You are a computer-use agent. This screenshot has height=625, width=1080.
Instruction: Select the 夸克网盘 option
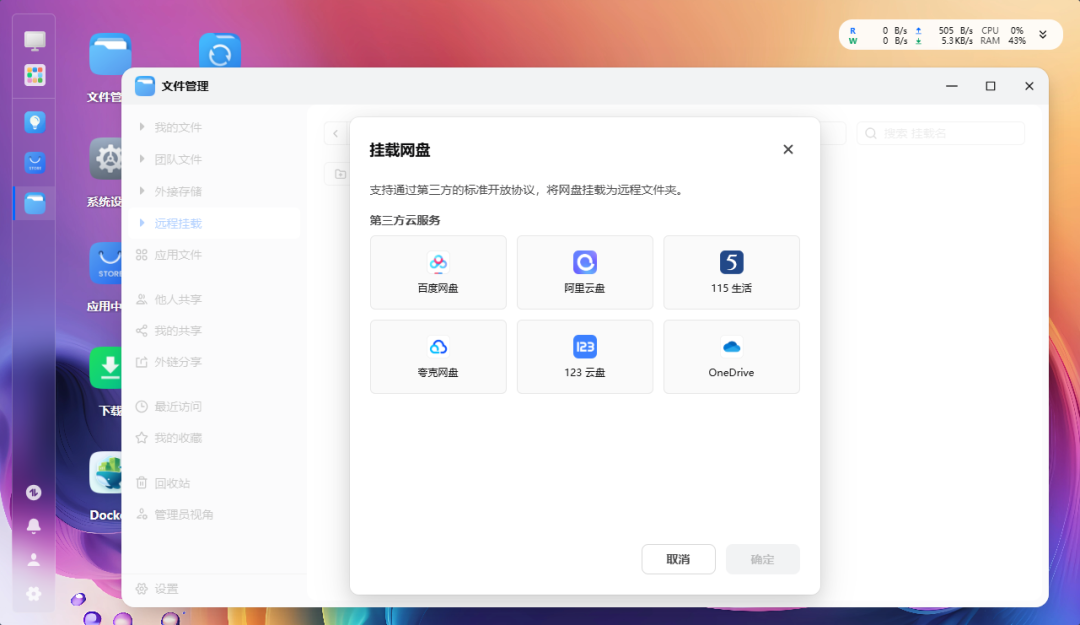(438, 356)
